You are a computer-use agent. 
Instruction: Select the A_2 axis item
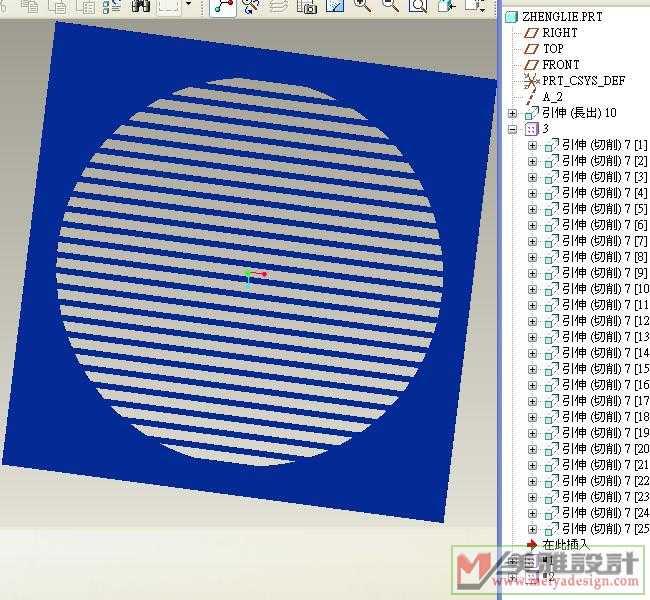coord(552,97)
